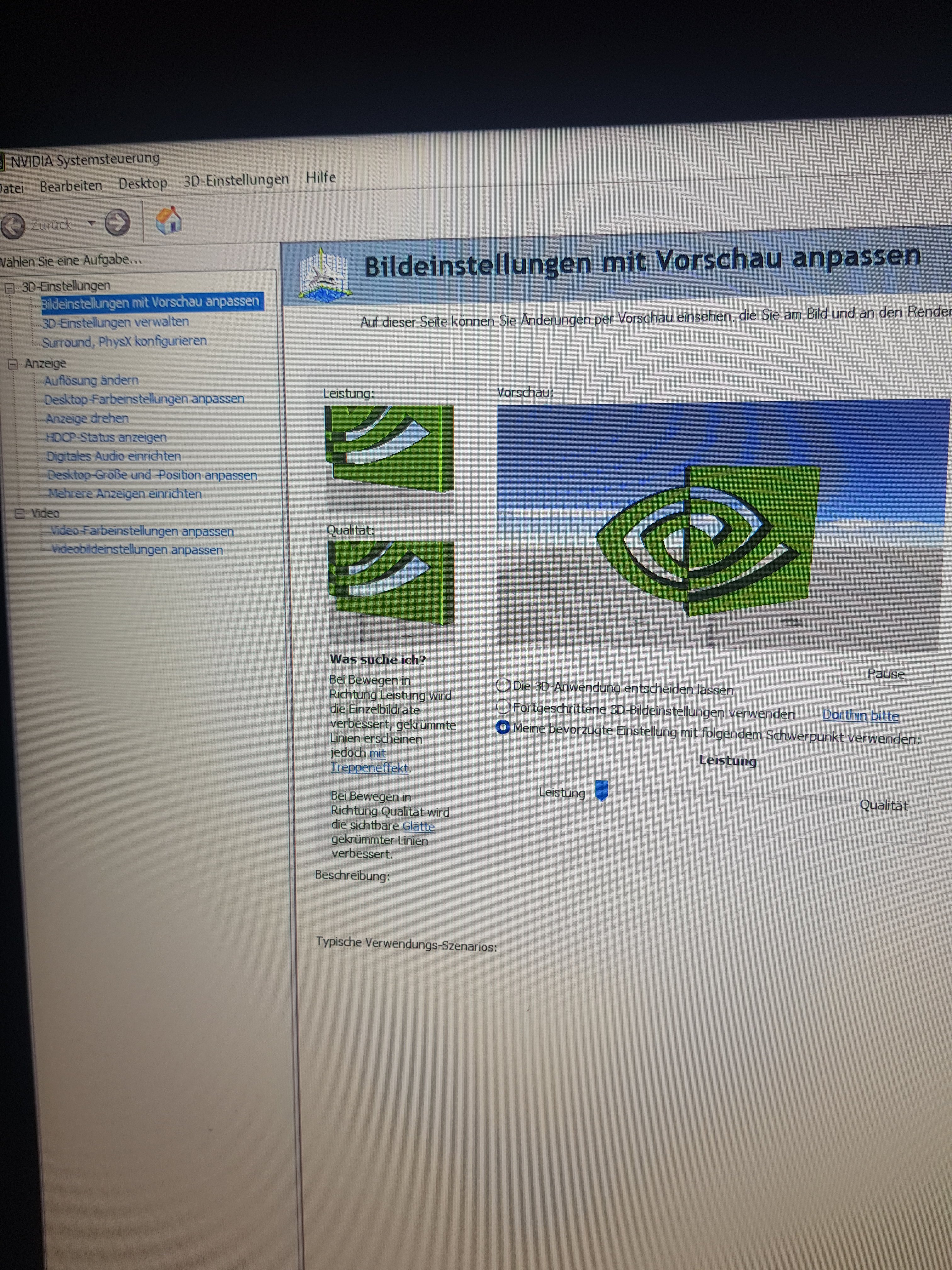Follow the 'Dorthin bitte' link

pos(860,715)
